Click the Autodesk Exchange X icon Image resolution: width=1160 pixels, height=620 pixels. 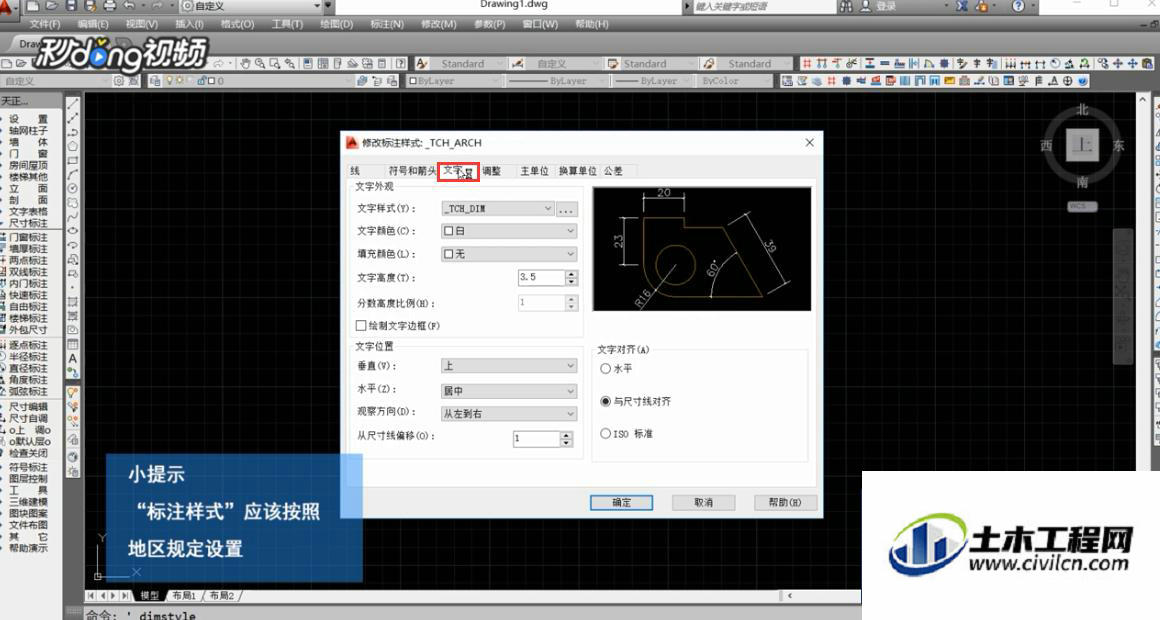[961, 6]
